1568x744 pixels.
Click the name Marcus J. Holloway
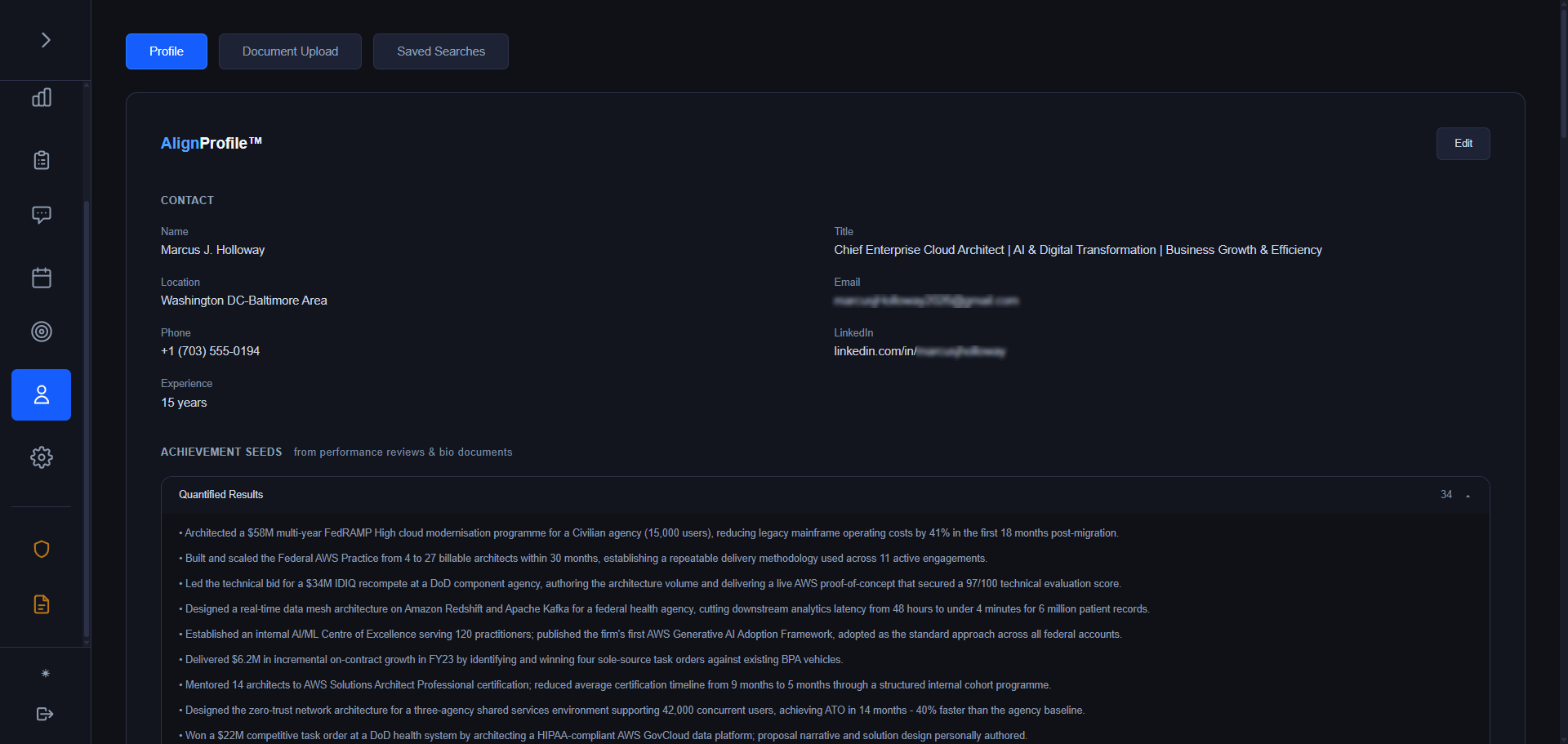point(212,250)
